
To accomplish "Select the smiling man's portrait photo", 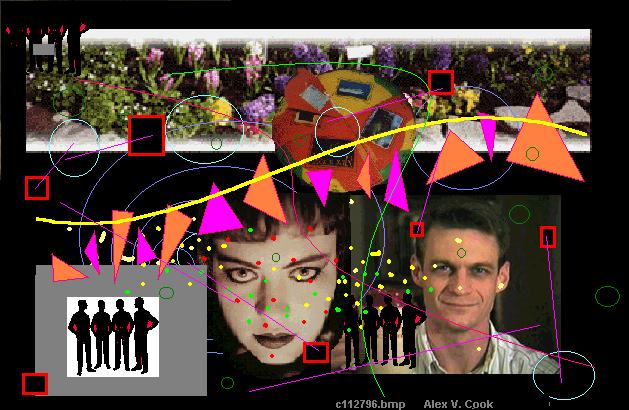I will click(x=456, y=284).
